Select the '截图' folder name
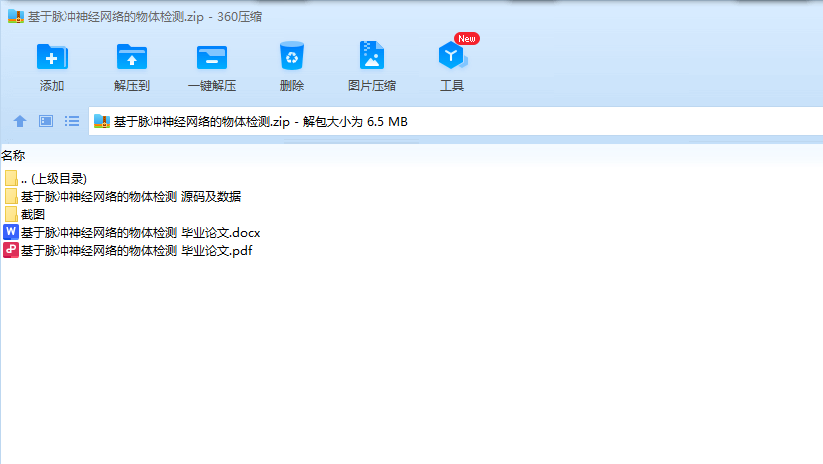 [x=33, y=214]
